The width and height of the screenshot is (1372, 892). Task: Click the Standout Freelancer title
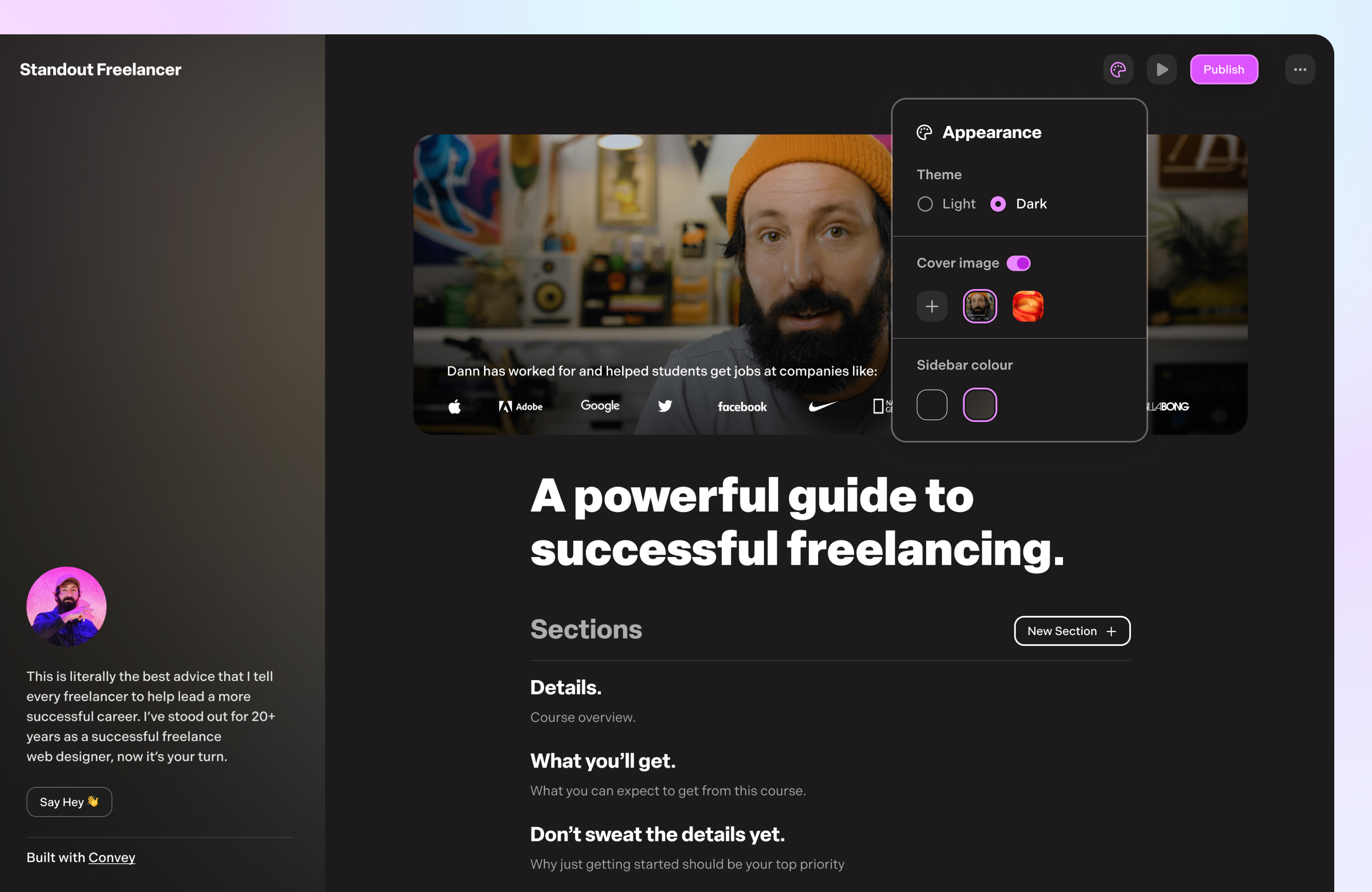coord(100,70)
